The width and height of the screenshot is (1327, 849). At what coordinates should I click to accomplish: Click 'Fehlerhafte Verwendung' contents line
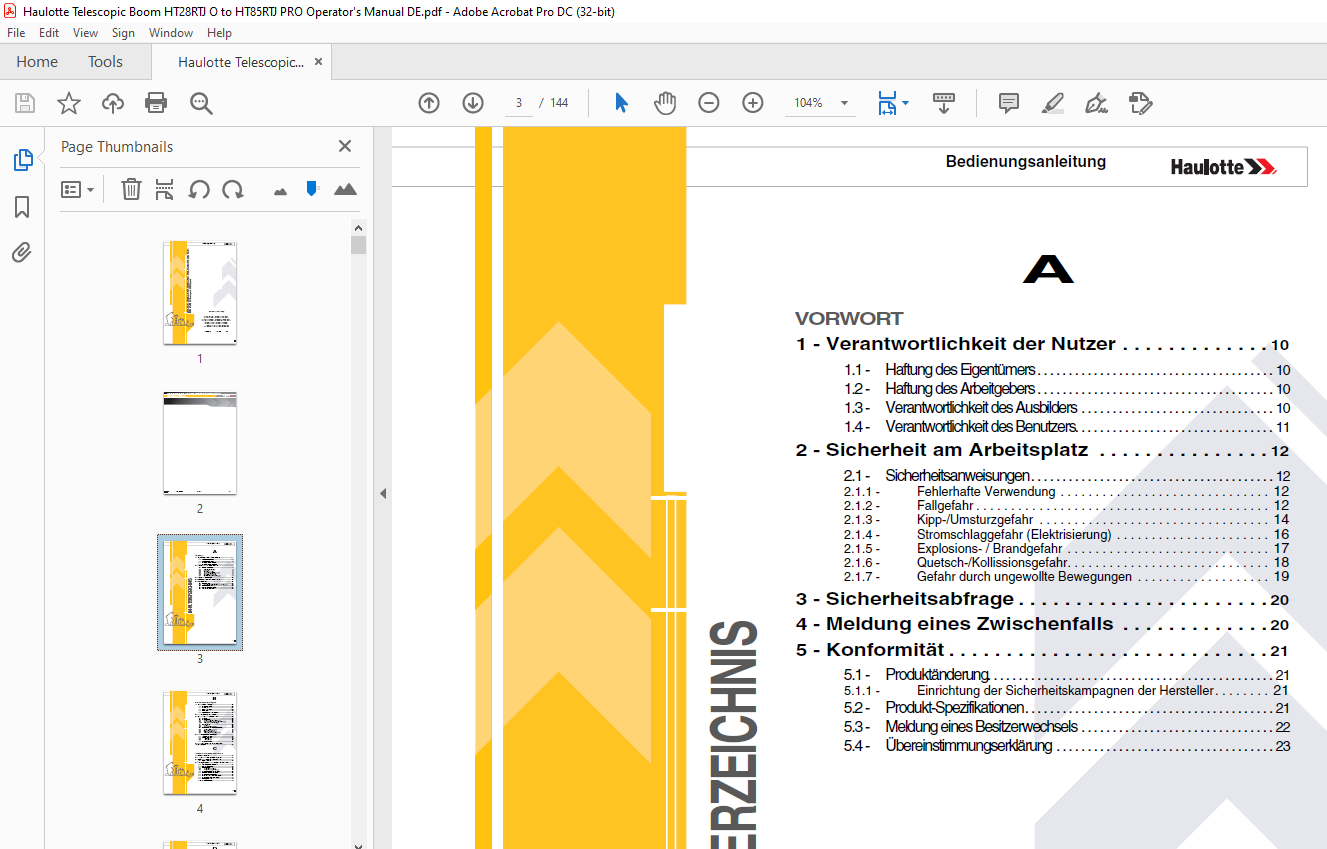pos(986,492)
